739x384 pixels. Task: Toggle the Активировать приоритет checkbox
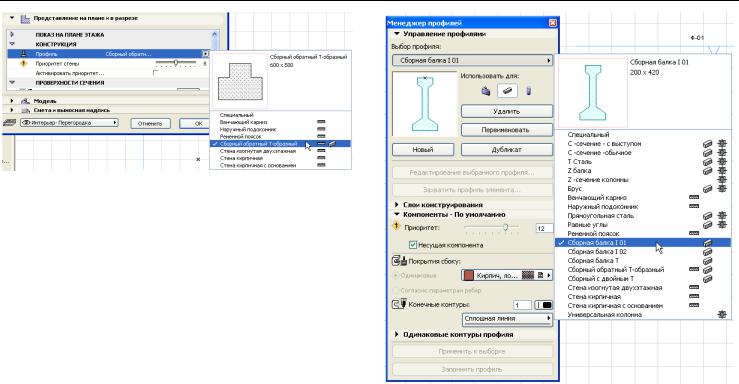coord(156,73)
